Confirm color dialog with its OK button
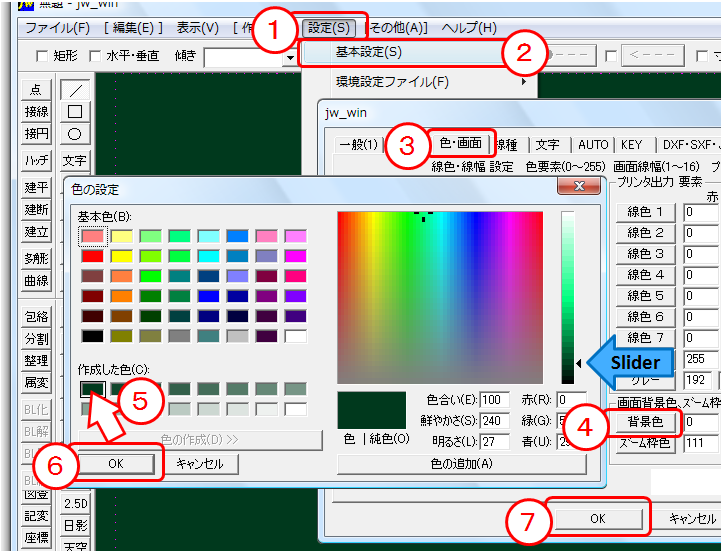The image size is (723, 552). [115, 464]
